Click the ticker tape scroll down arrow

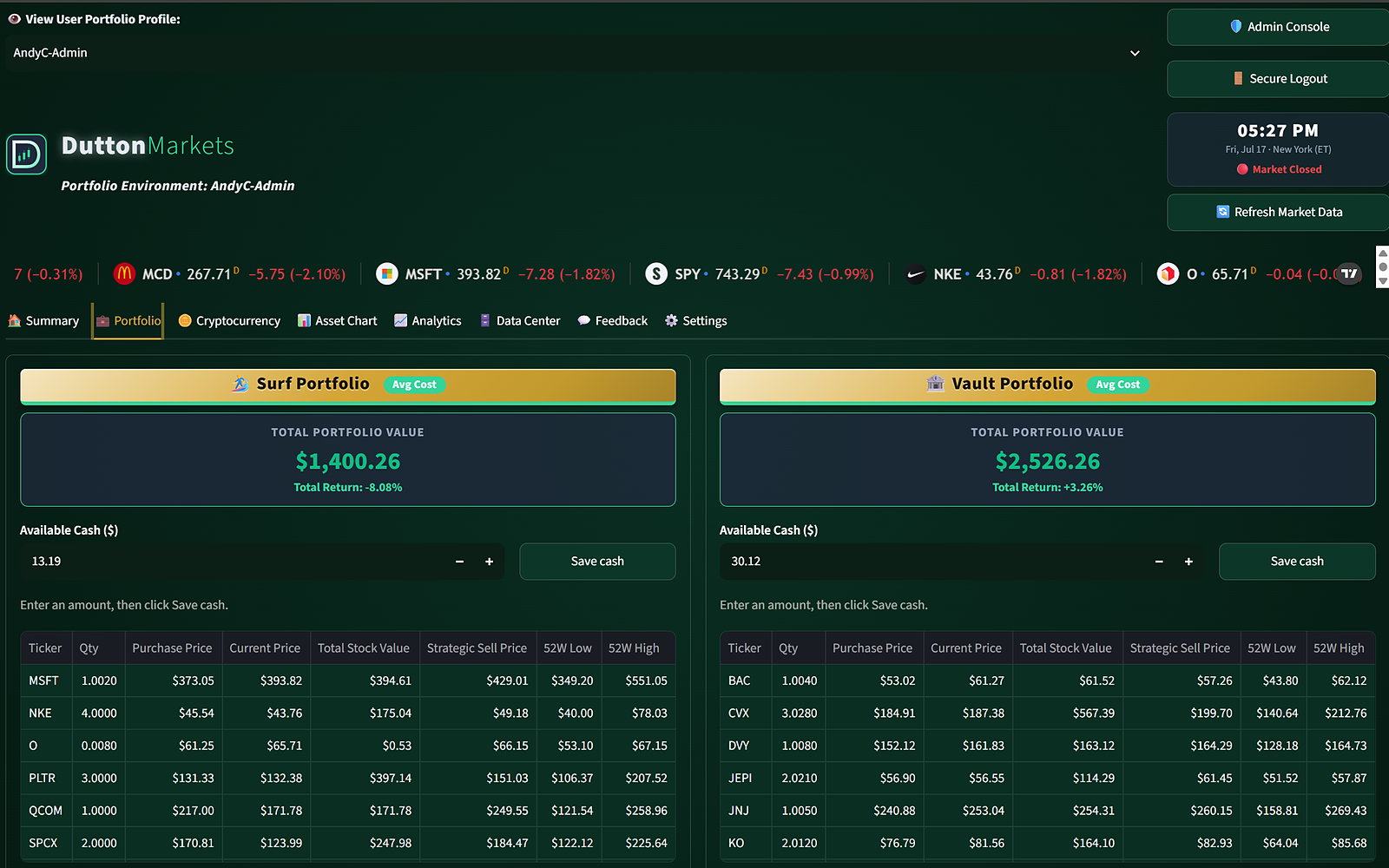coord(1383,282)
